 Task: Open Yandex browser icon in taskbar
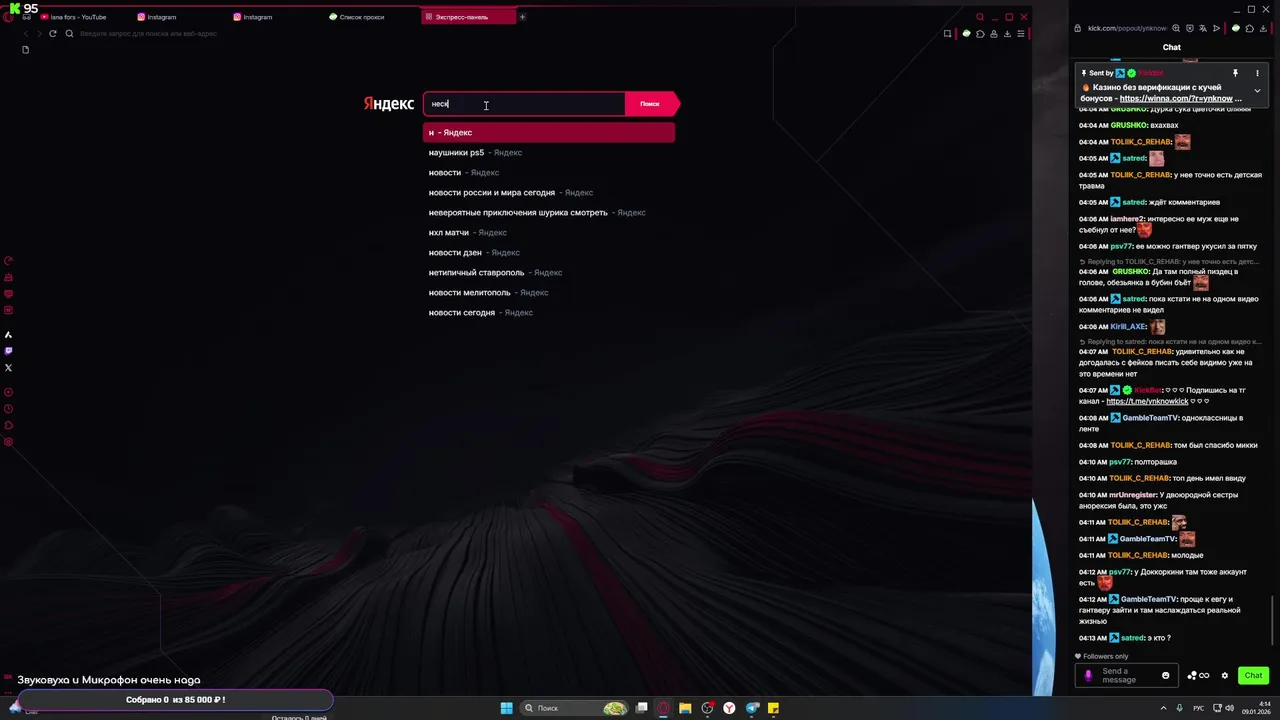coord(729,708)
